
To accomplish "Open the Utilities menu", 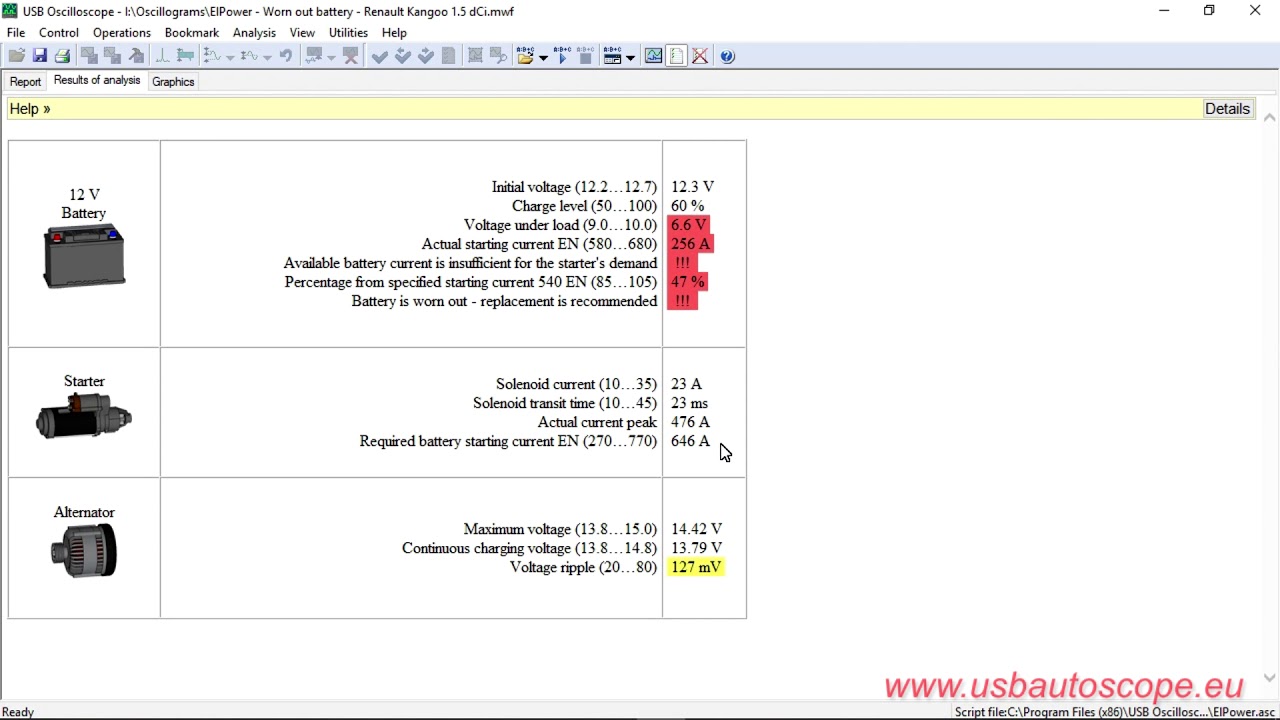I will [x=348, y=32].
